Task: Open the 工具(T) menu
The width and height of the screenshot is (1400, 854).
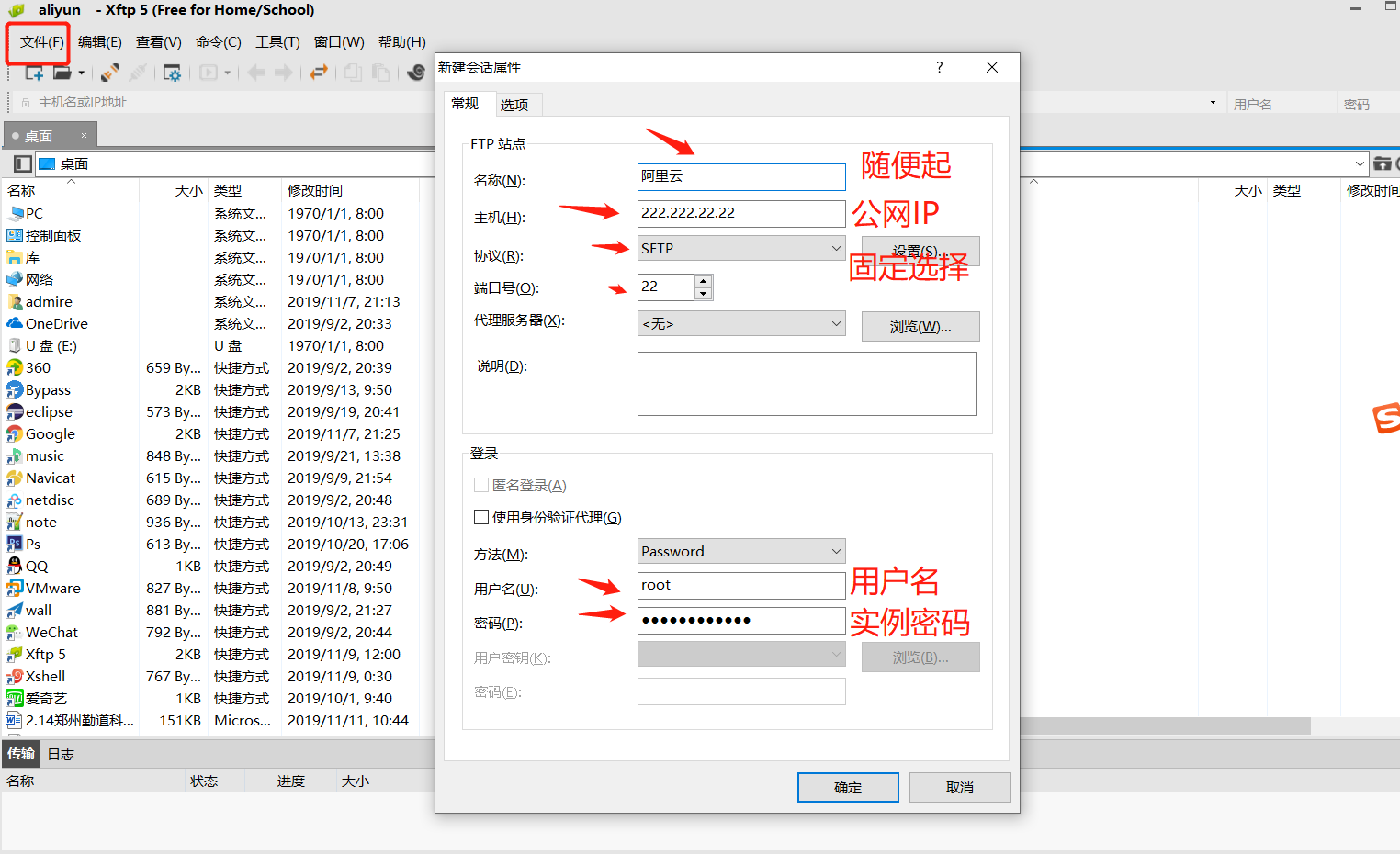Action: pyautogui.click(x=277, y=42)
